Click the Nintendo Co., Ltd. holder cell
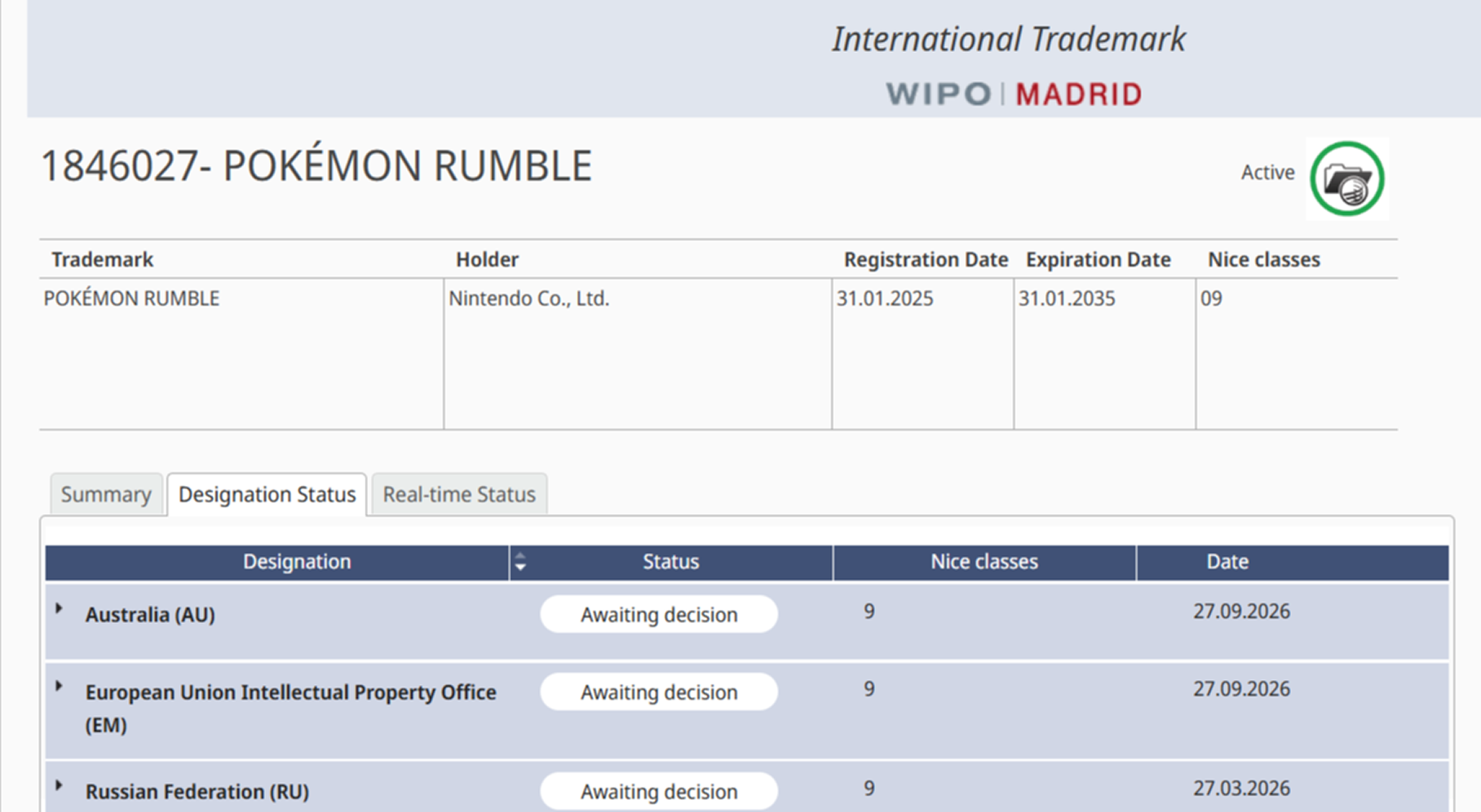Viewport: 1481px width, 812px height. click(528, 299)
